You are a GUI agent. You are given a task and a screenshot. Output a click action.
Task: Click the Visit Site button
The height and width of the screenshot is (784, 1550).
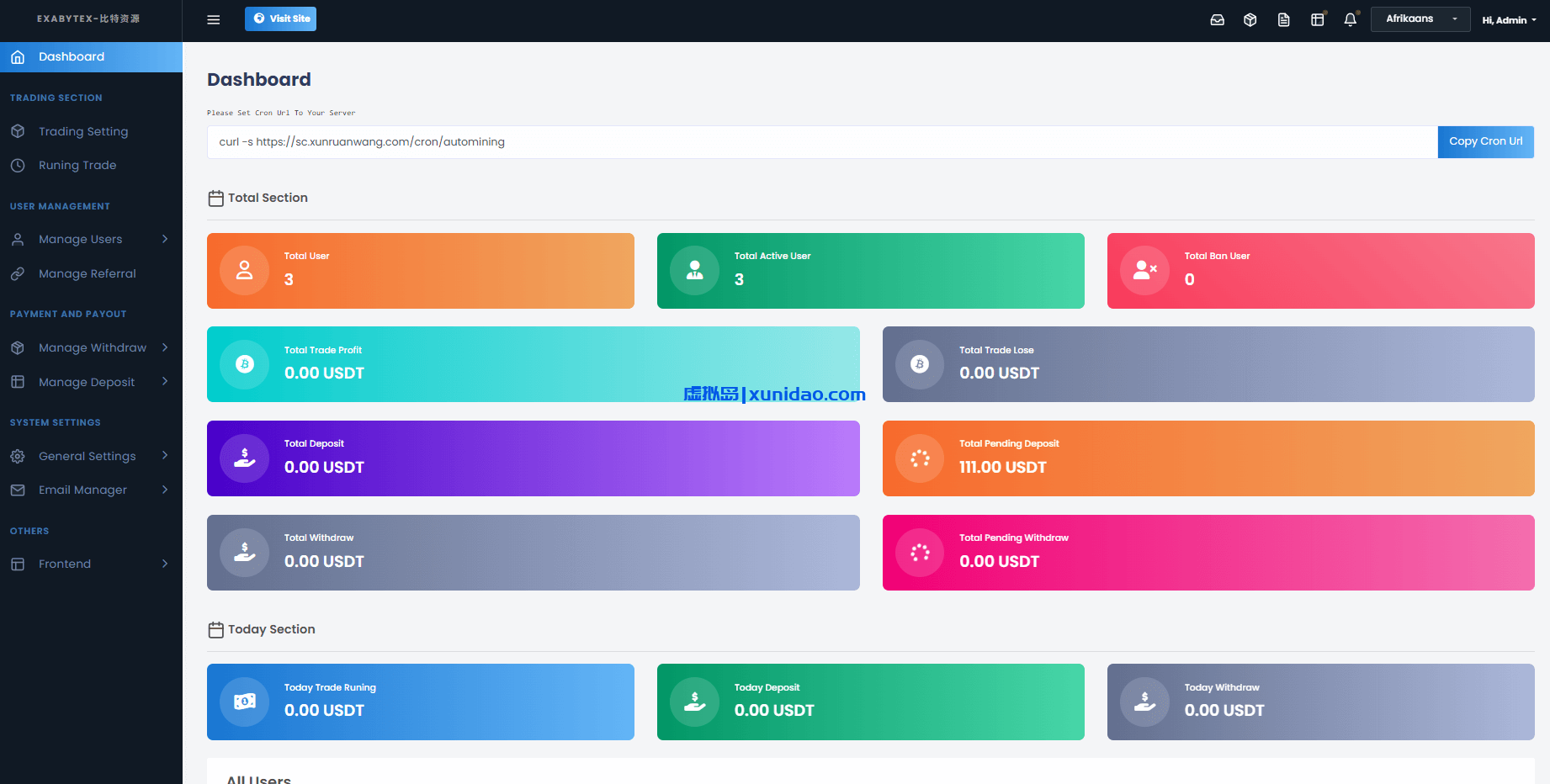point(280,19)
